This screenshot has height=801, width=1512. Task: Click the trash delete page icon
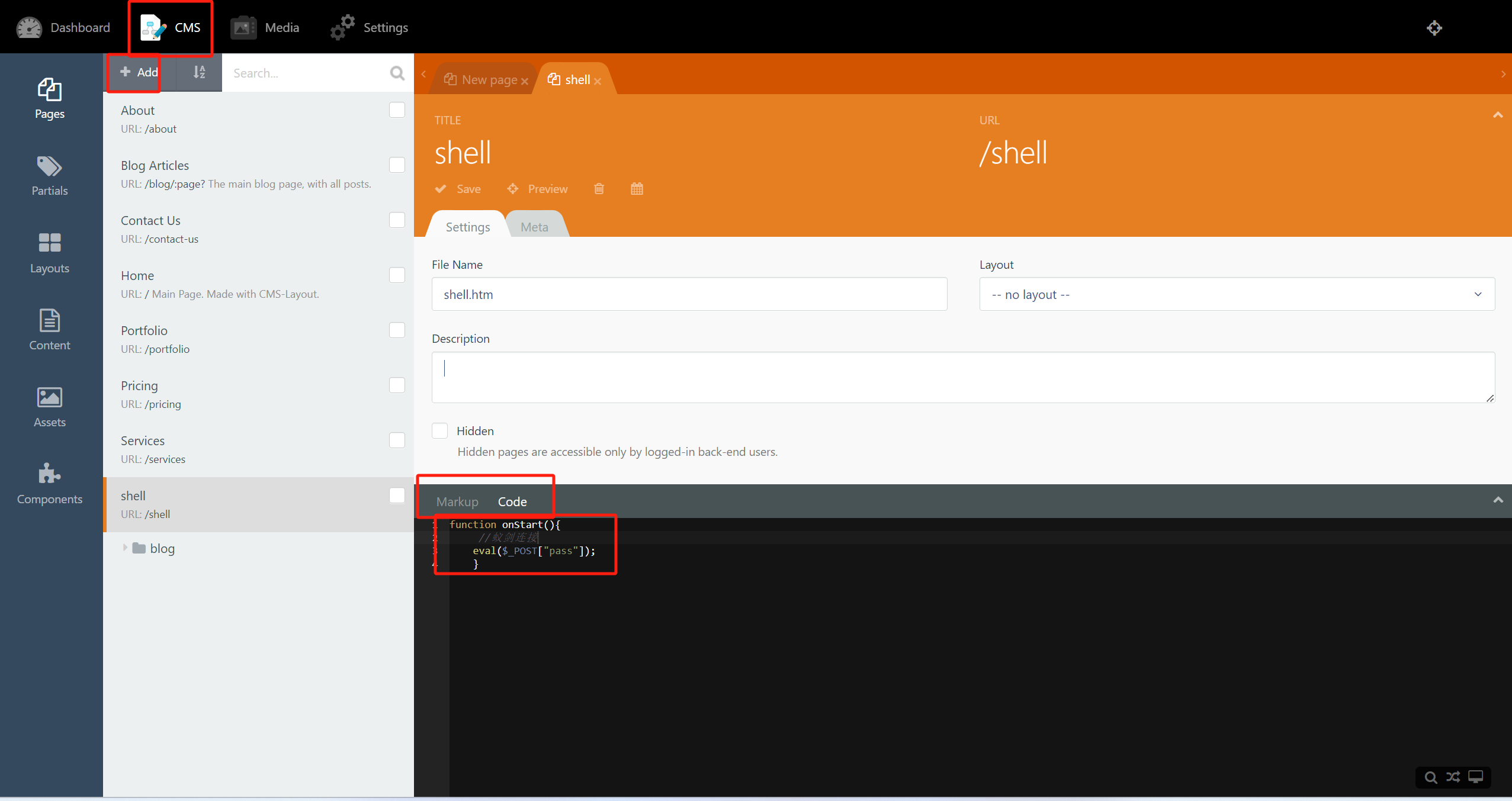click(x=599, y=189)
